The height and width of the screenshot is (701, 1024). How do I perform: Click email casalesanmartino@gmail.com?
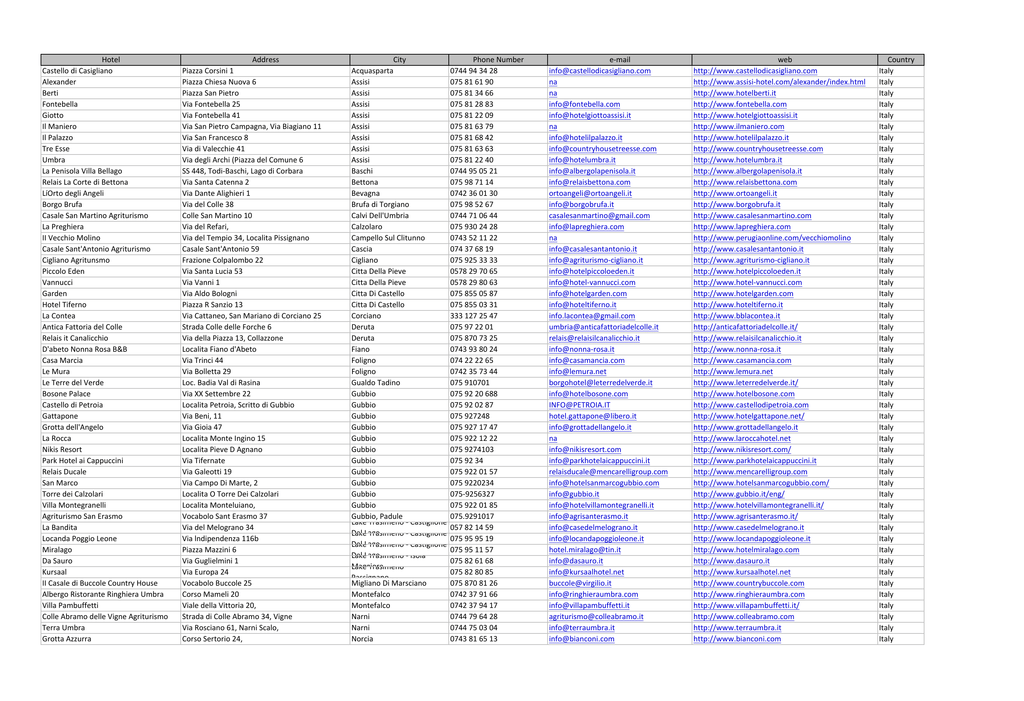600,216
